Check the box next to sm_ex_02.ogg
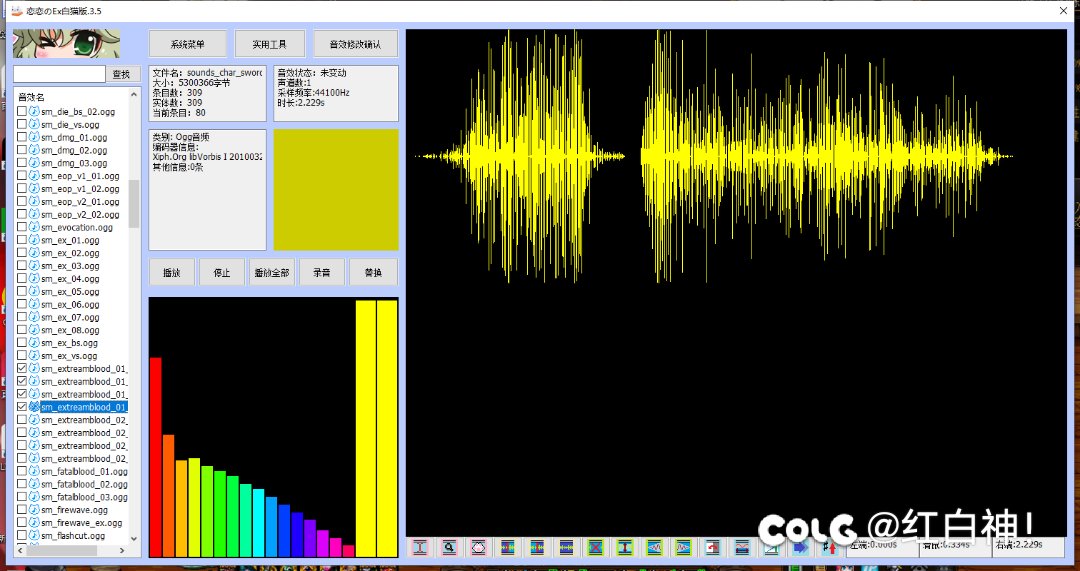Viewport: 1080px width, 571px height. coord(22,253)
